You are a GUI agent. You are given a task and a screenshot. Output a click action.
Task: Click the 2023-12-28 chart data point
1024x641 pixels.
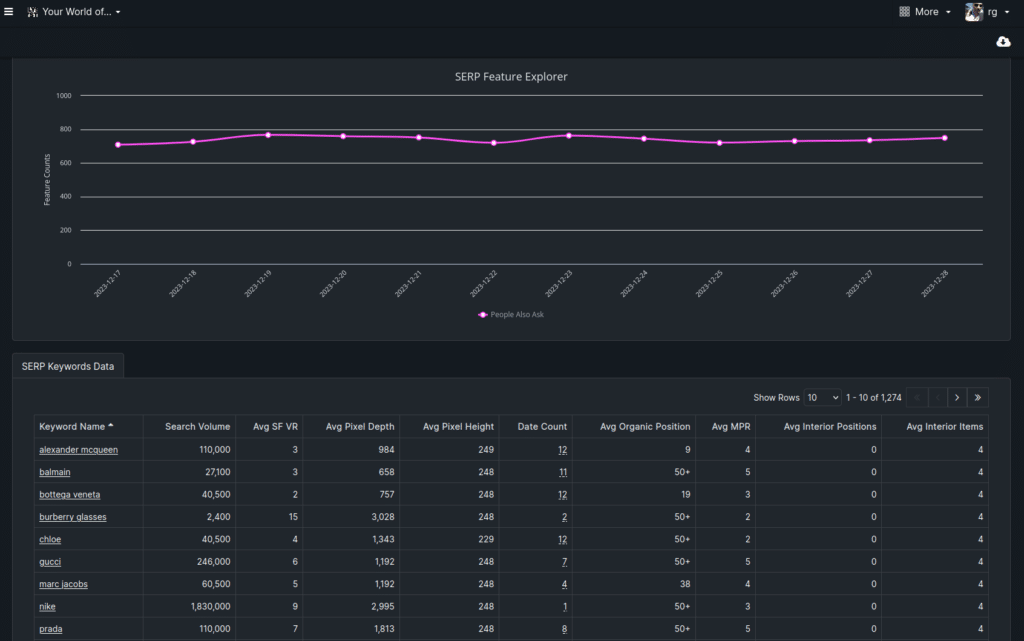coord(945,138)
